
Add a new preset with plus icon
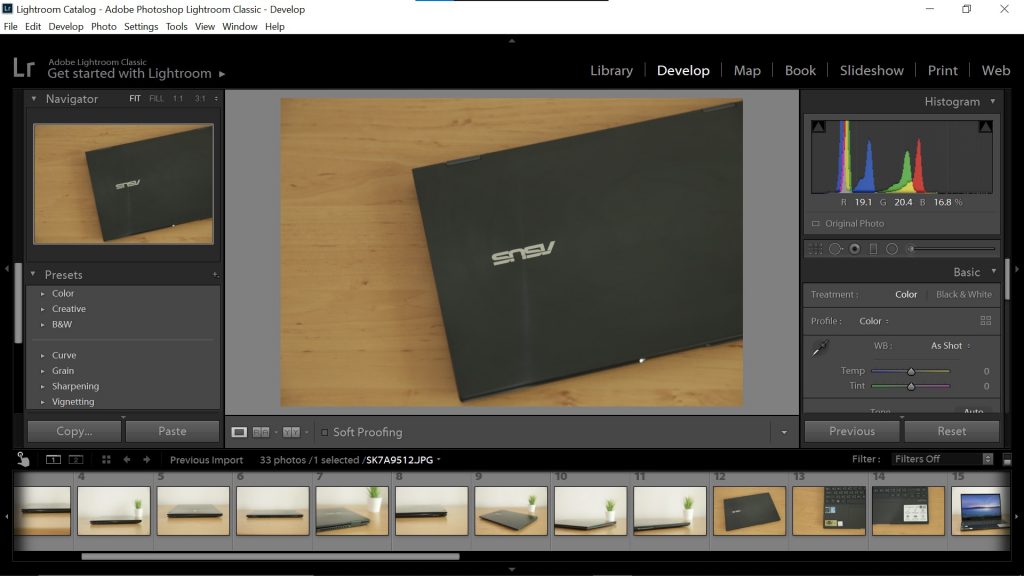tap(215, 275)
